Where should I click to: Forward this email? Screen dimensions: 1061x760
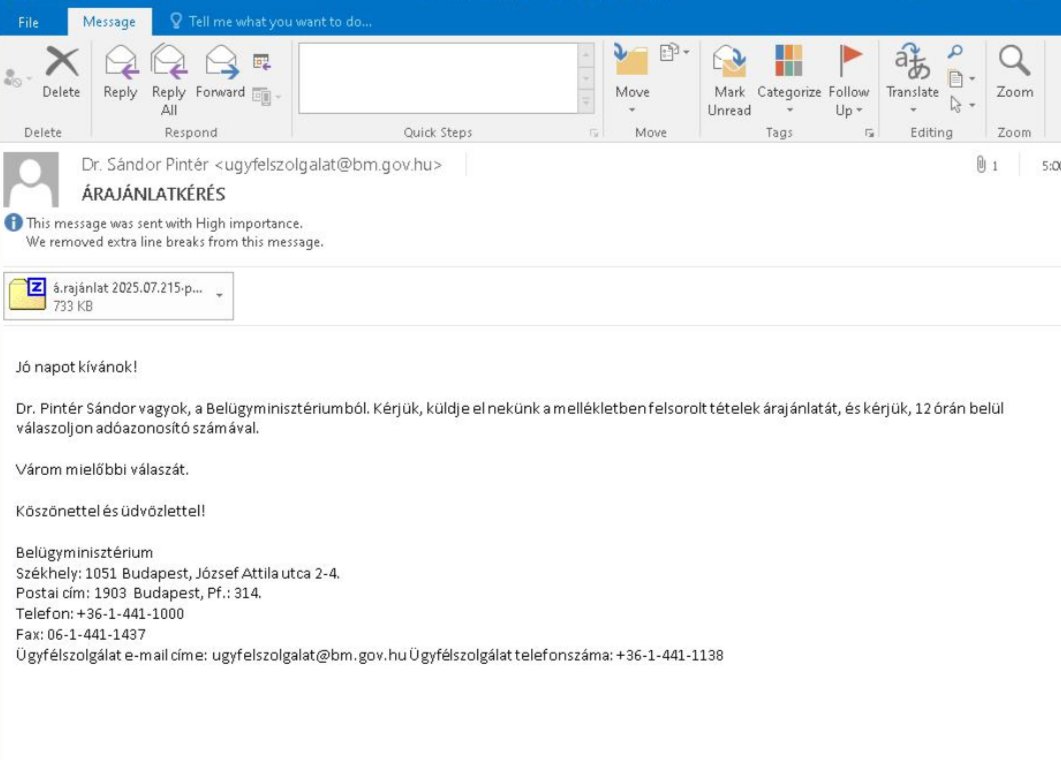click(x=220, y=72)
